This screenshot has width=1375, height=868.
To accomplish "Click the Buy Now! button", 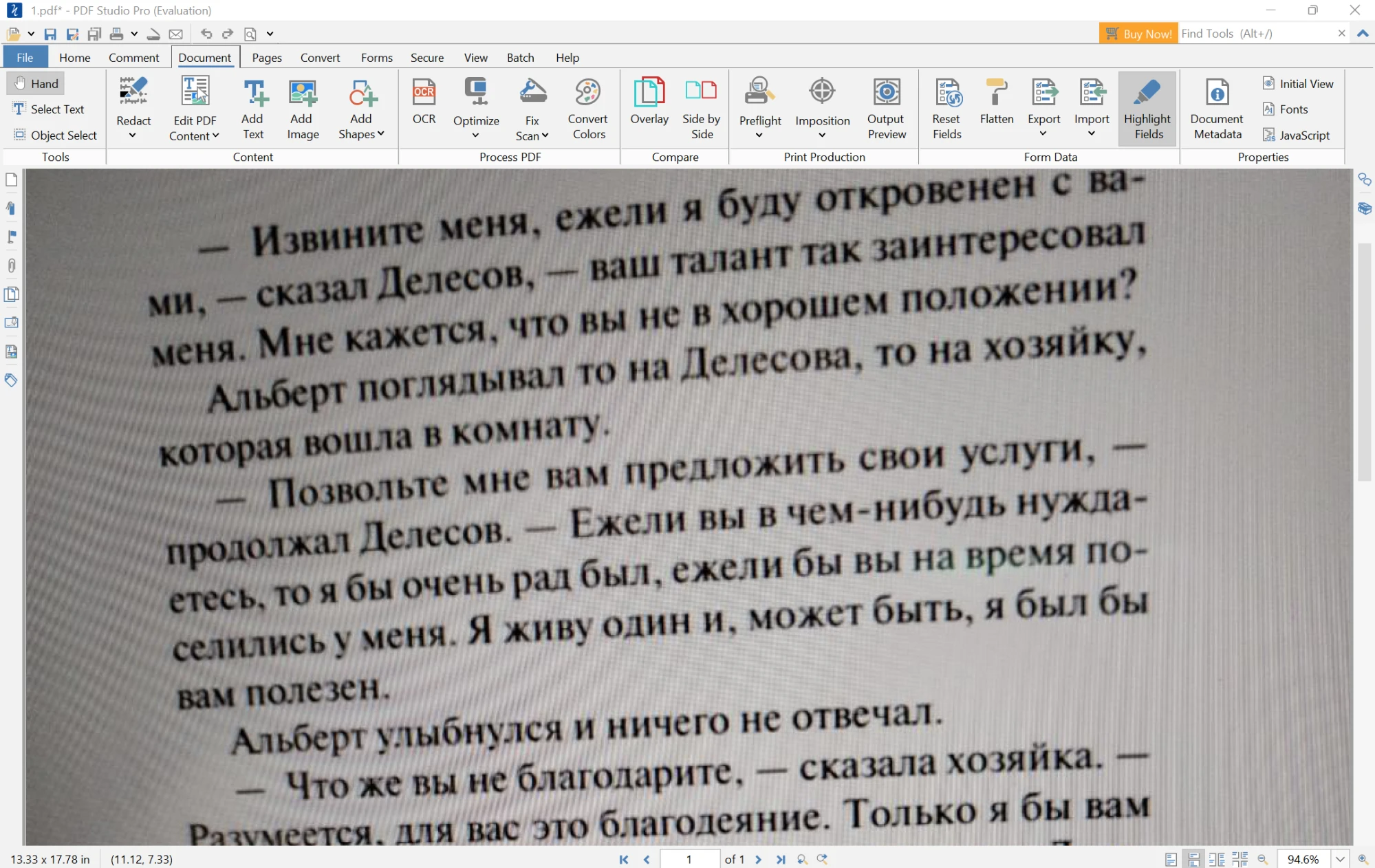I will point(1138,34).
